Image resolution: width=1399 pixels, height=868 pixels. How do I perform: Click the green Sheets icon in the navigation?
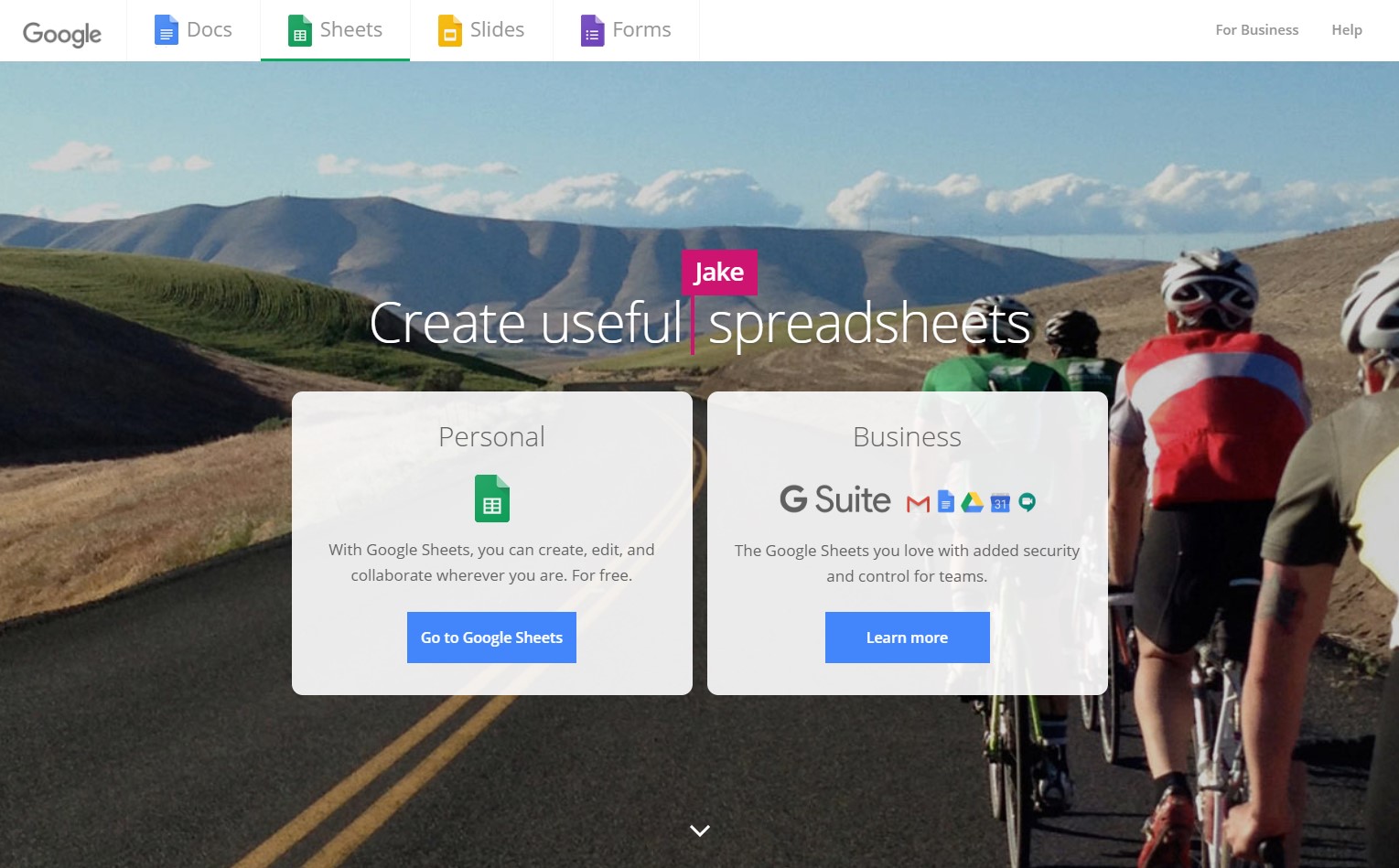(x=299, y=30)
